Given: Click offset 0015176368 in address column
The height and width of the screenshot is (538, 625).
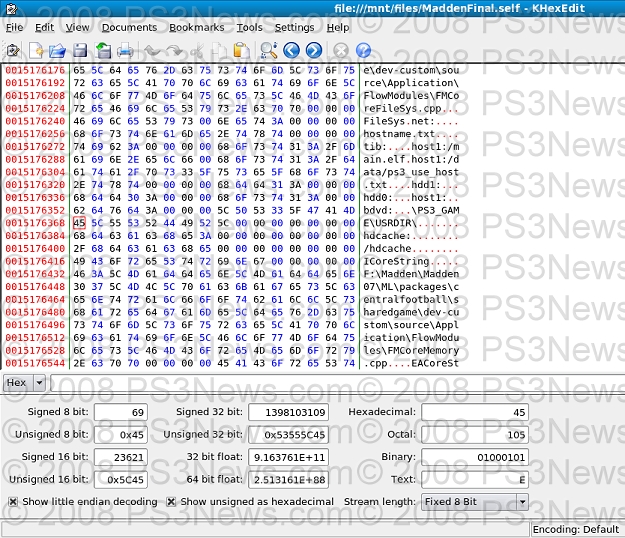Looking at the screenshot, I should [35, 223].
